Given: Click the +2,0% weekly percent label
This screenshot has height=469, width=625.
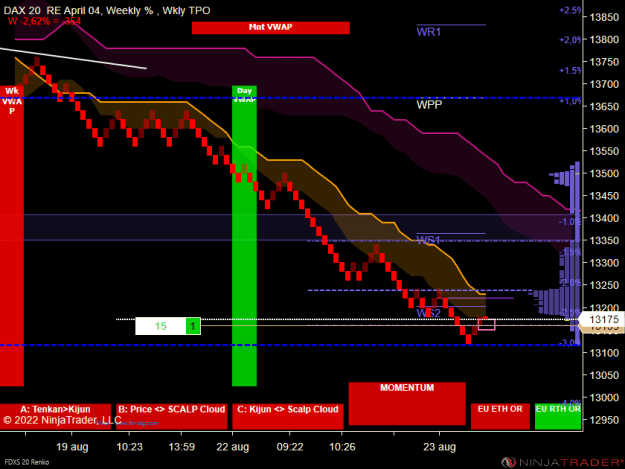Looking at the screenshot, I should tap(570, 40).
